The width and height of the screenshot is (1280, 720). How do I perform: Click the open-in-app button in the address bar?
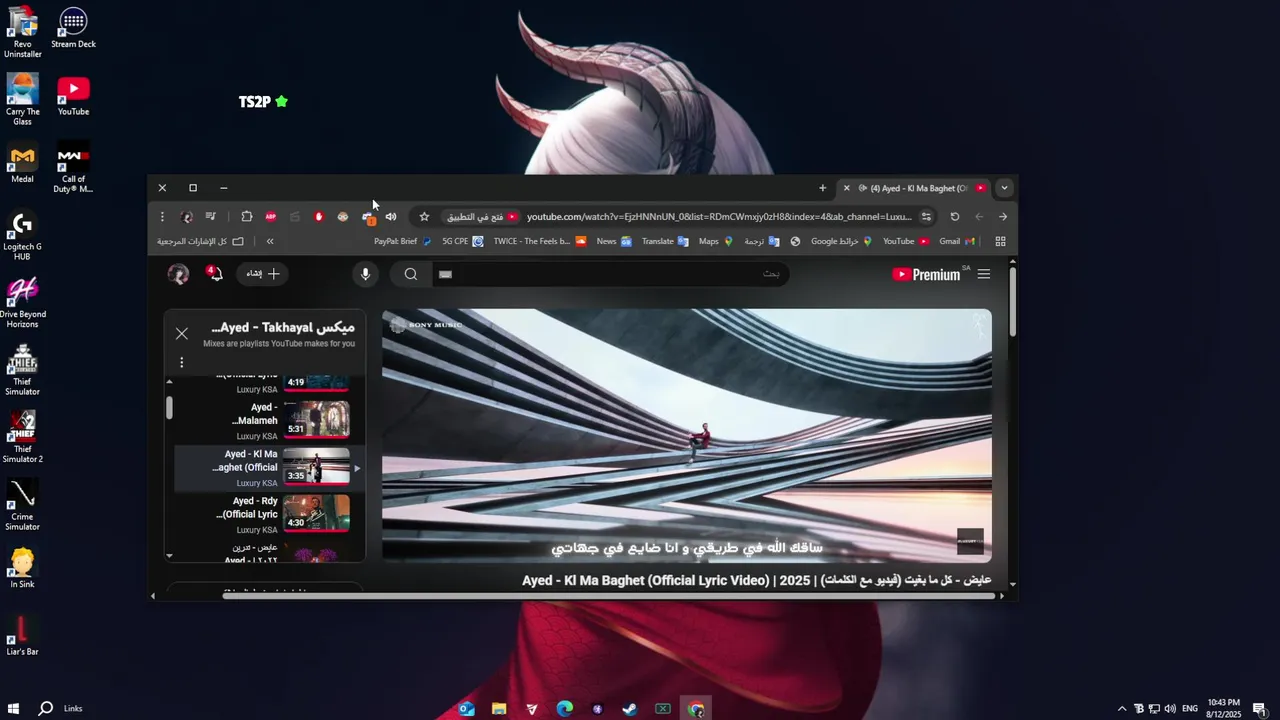(x=482, y=216)
